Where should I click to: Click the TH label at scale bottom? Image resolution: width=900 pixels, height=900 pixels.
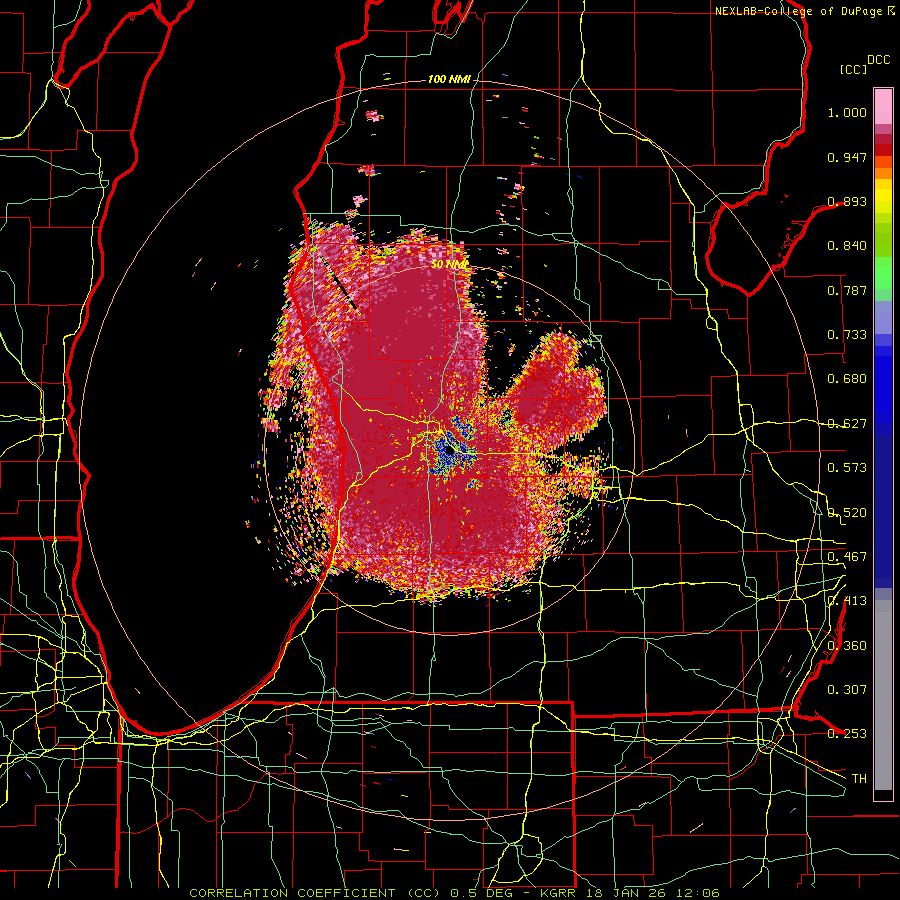859,779
